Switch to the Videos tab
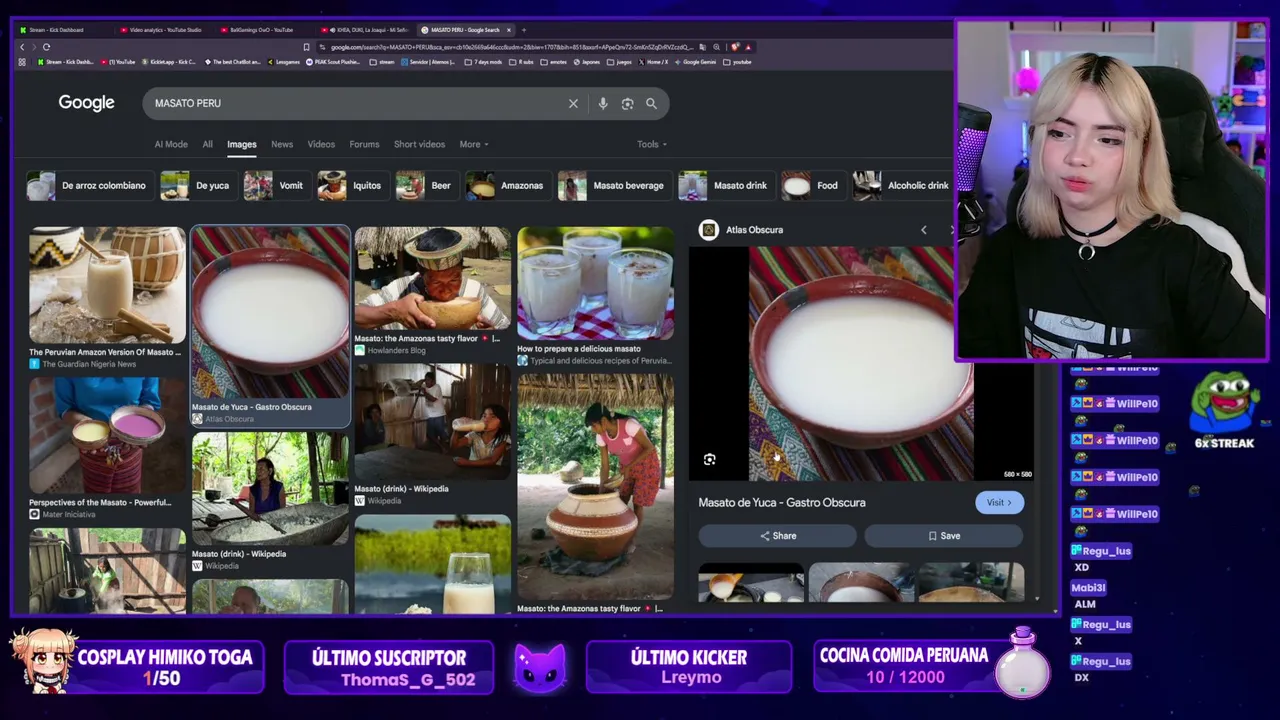The height and width of the screenshot is (720, 1280). point(321,144)
